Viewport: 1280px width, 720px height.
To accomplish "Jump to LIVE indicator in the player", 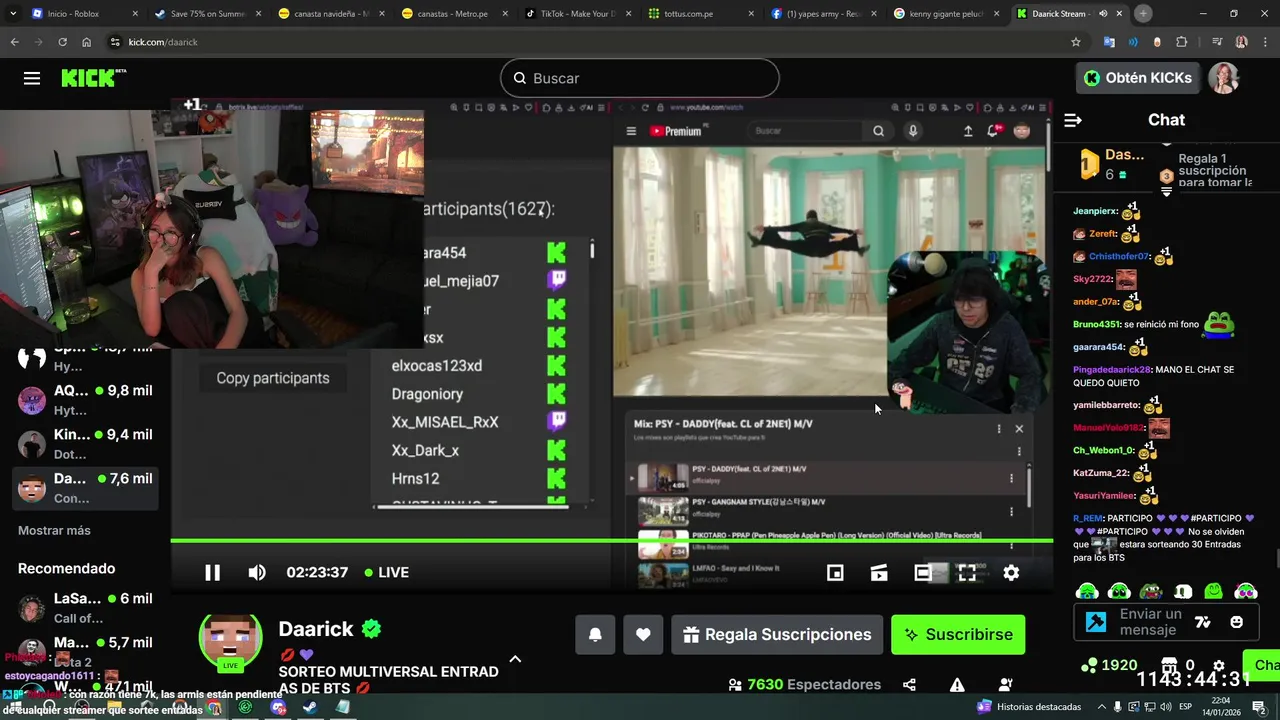I will (x=387, y=572).
